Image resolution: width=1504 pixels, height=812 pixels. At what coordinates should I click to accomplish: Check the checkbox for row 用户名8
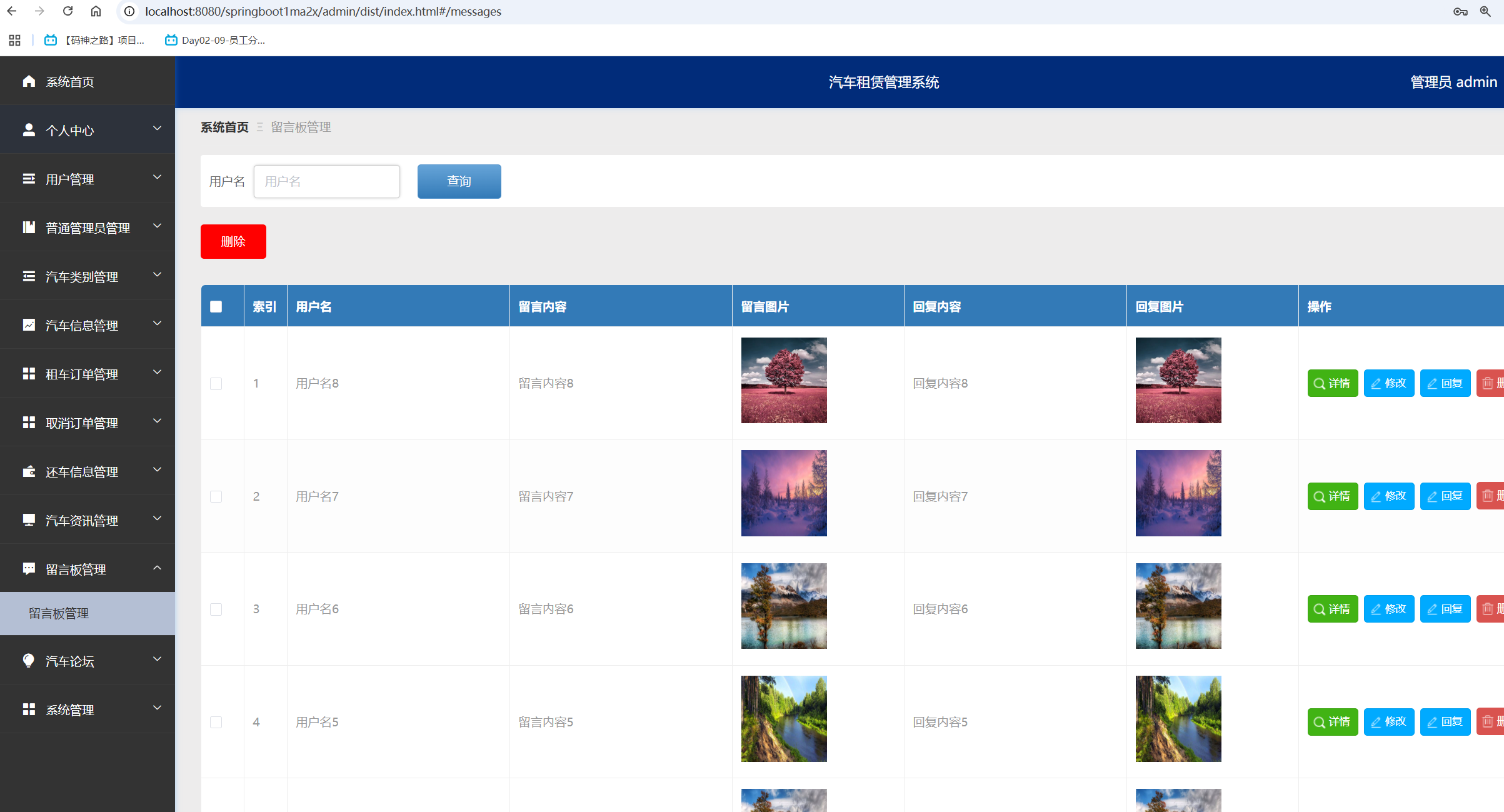[216, 383]
